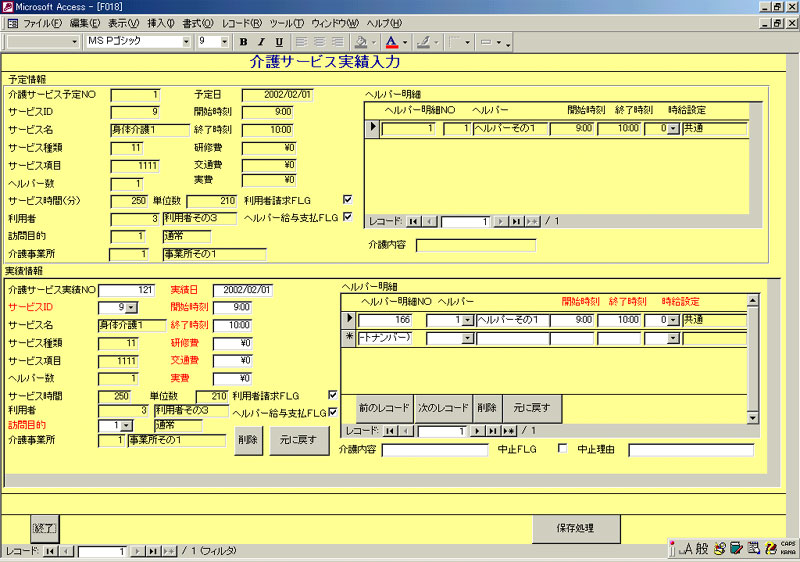Align text right via toolbar

(x=337, y=42)
